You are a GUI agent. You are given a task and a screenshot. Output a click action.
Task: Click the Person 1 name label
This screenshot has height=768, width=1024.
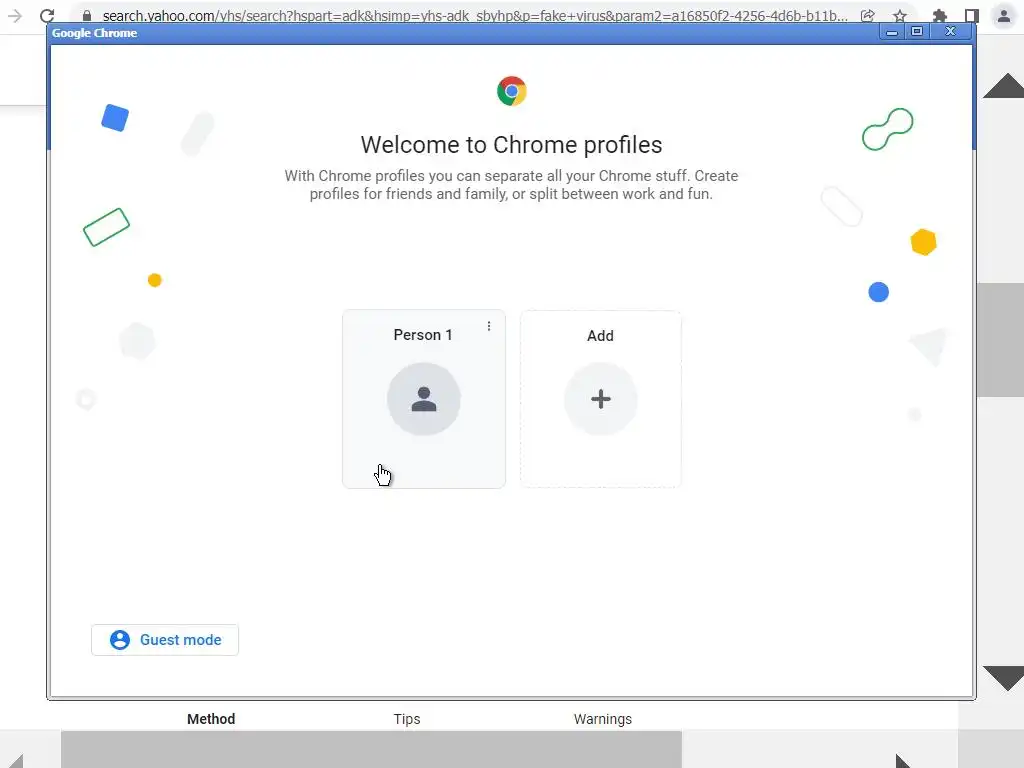pyautogui.click(x=423, y=335)
